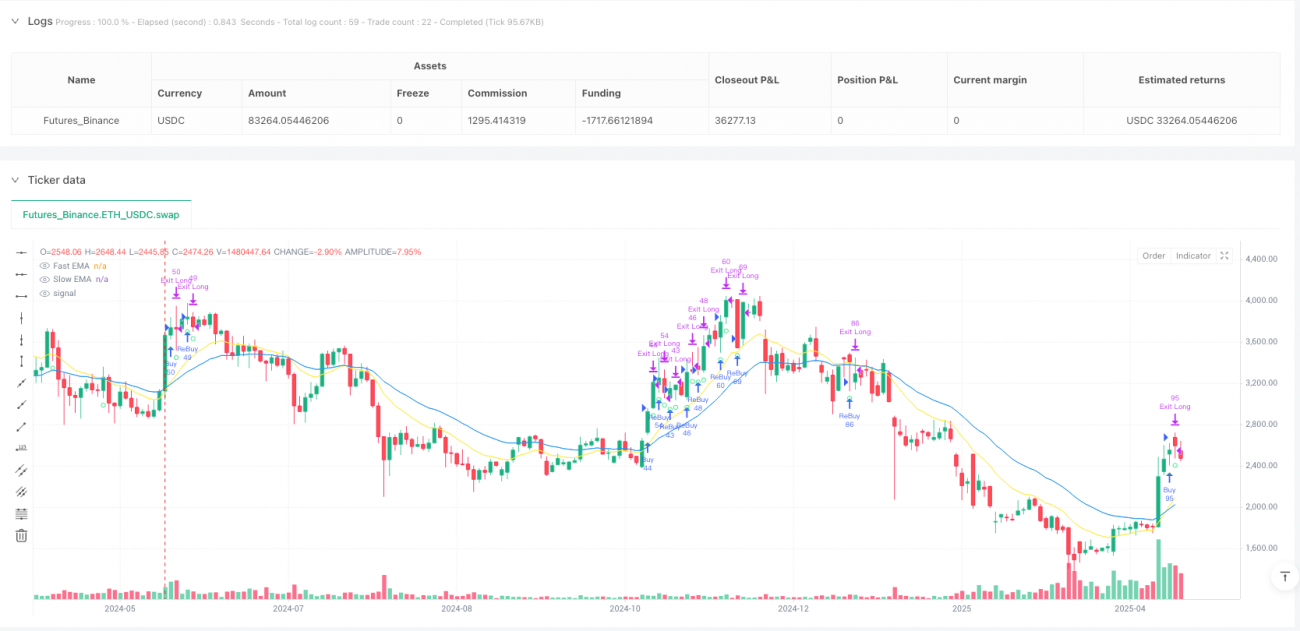1300x631 pixels.
Task: Click the funnel filter icon below the price axis
Action: [1284, 576]
